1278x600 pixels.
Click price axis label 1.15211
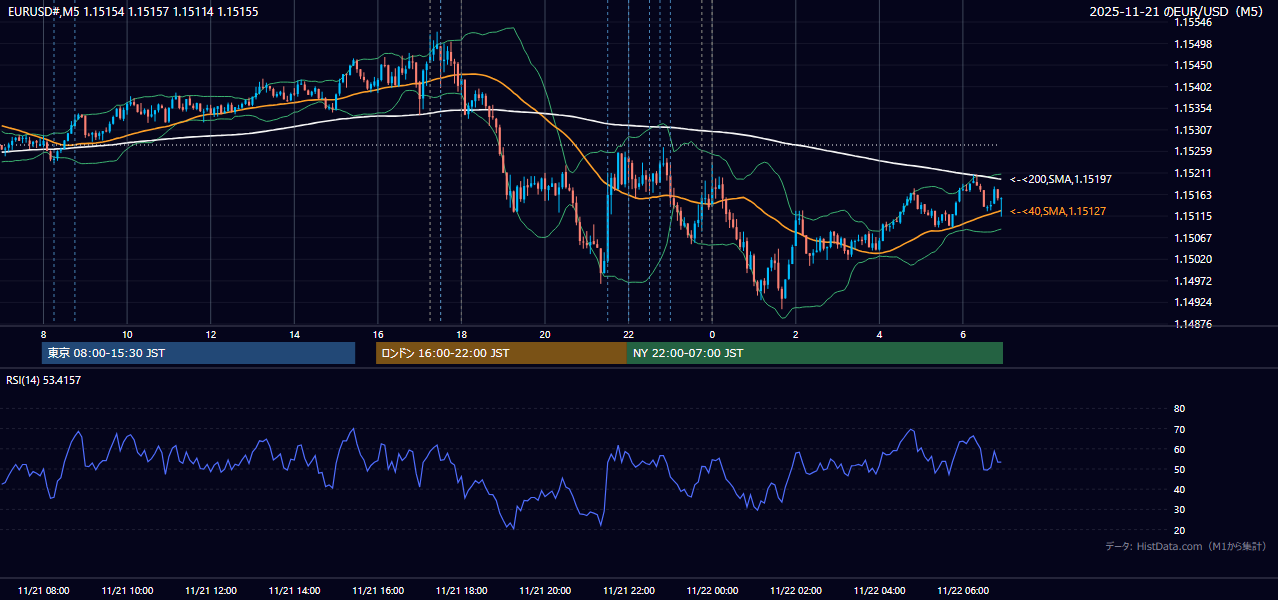[x=1193, y=173]
